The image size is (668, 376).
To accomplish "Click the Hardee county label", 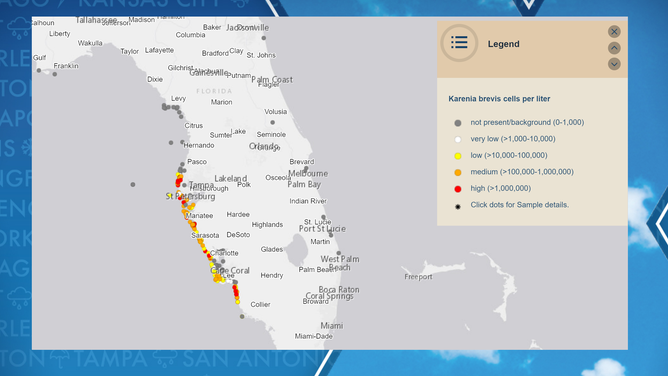I will coord(238,214).
